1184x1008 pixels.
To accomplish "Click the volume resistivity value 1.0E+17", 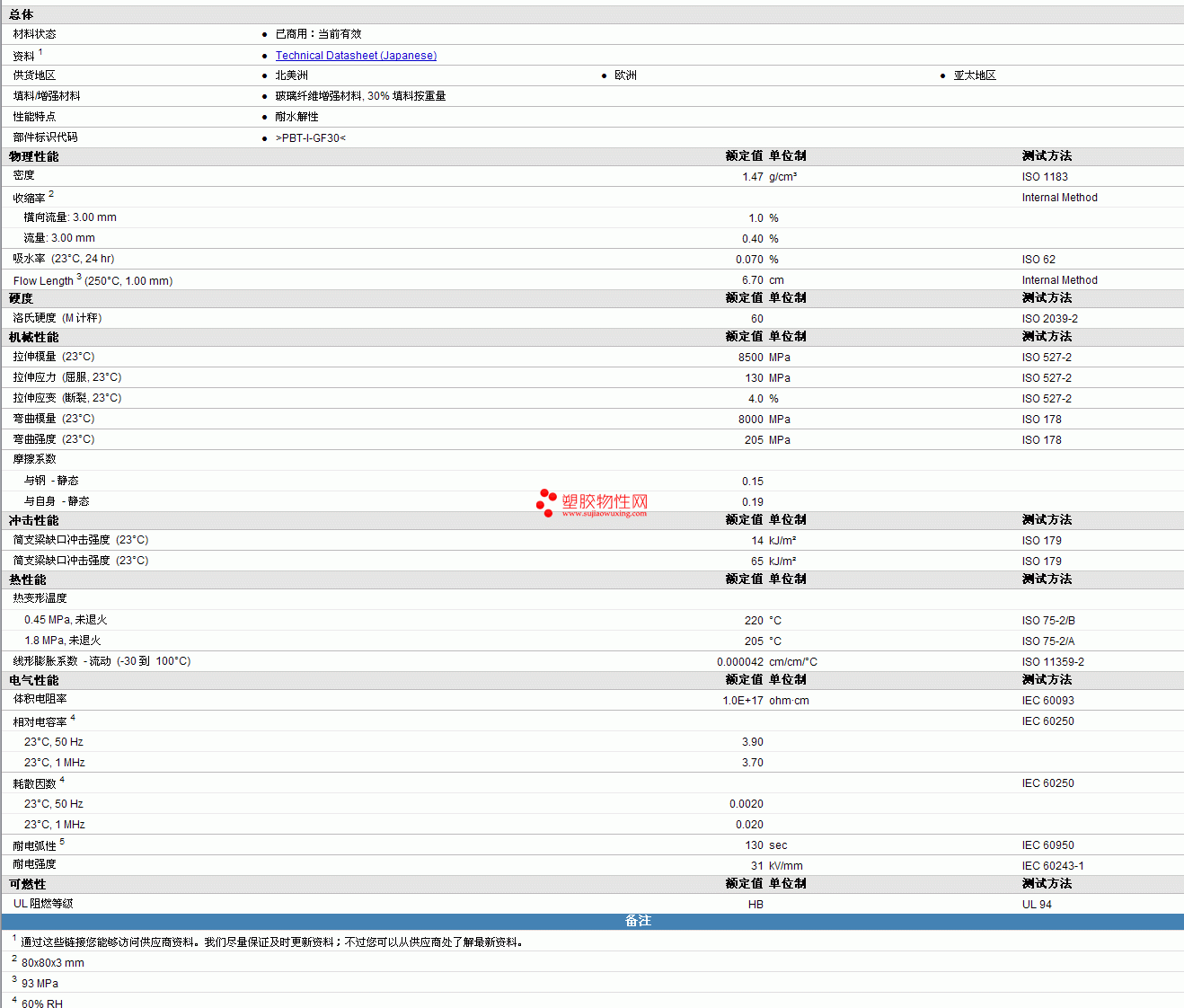I will (x=742, y=701).
